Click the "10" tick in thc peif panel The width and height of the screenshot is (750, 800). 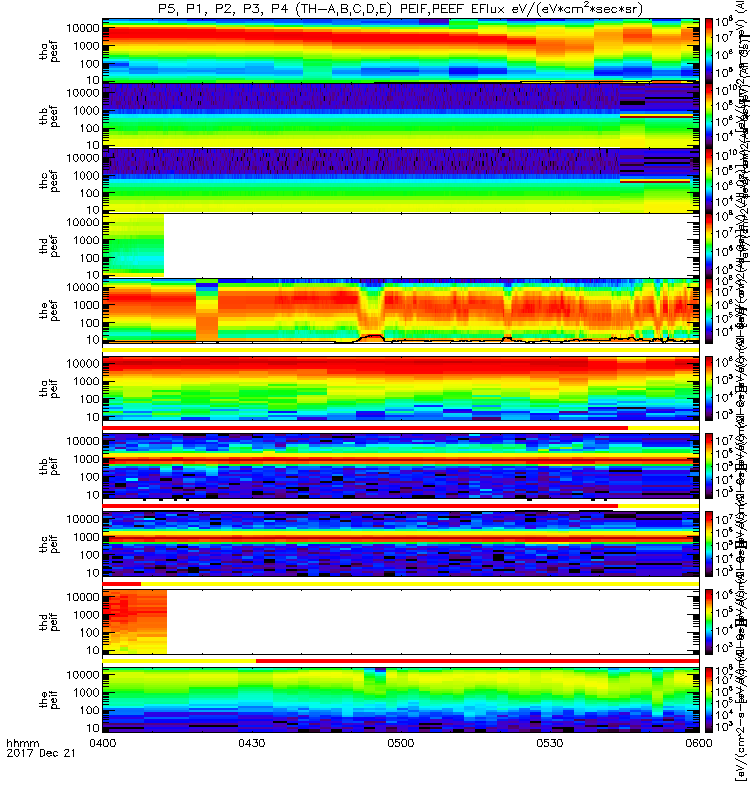point(92,573)
